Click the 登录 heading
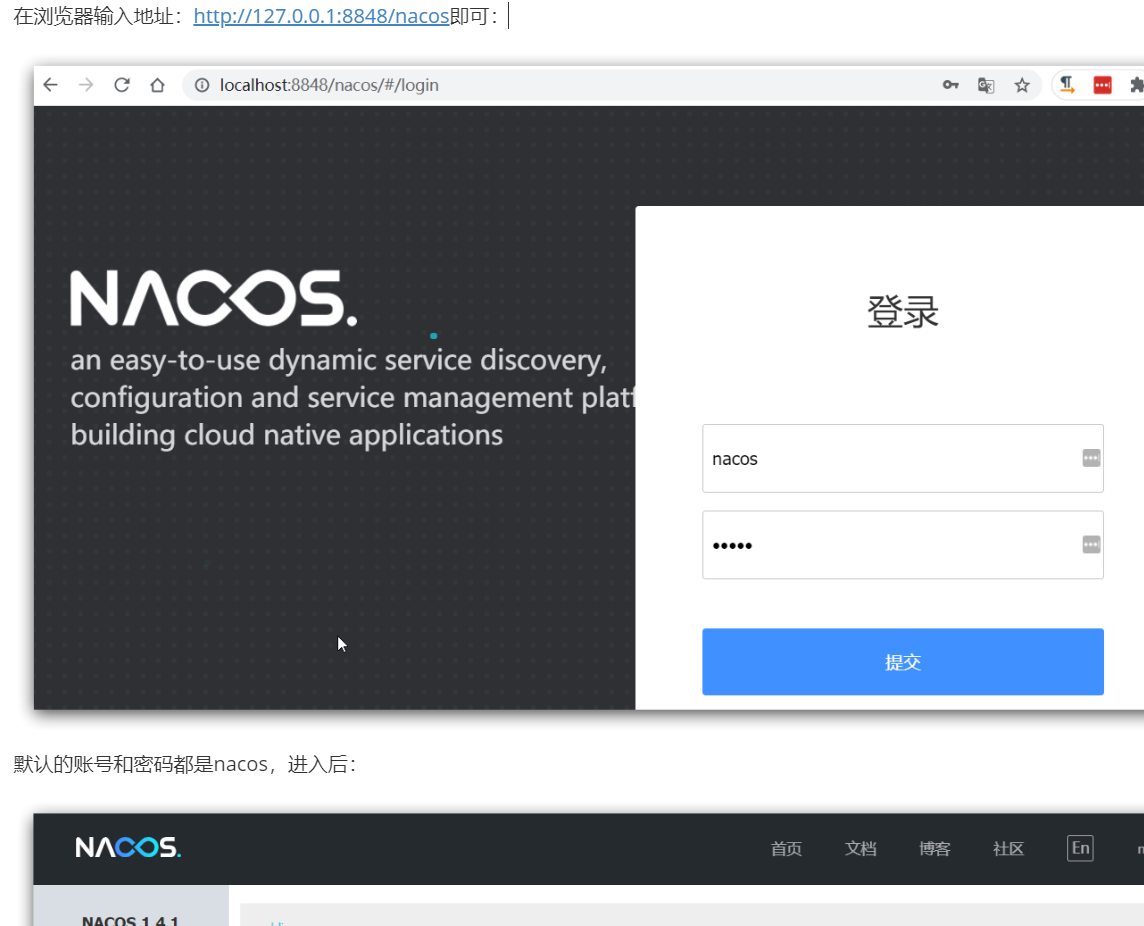This screenshot has height=926, width=1144. [x=903, y=312]
